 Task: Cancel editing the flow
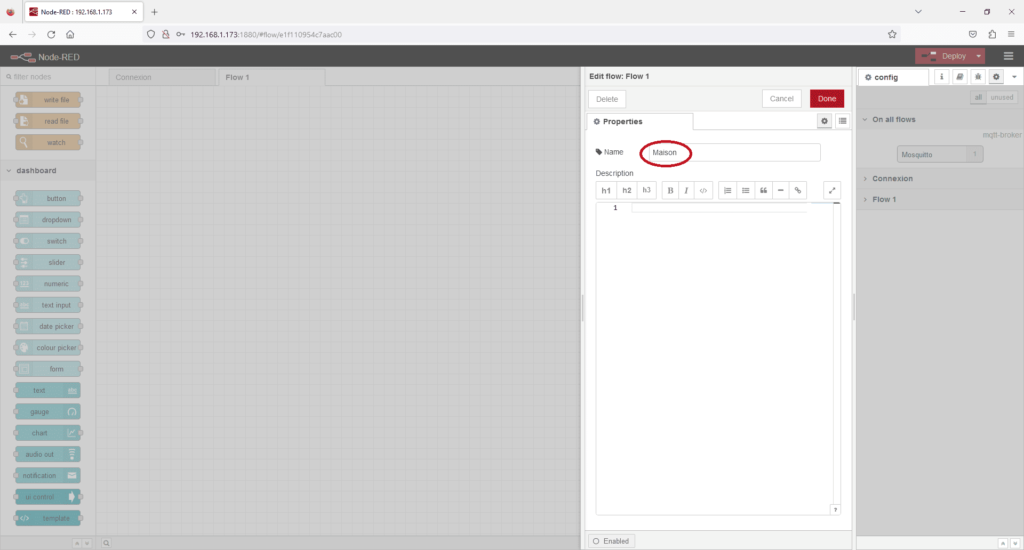(782, 99)
